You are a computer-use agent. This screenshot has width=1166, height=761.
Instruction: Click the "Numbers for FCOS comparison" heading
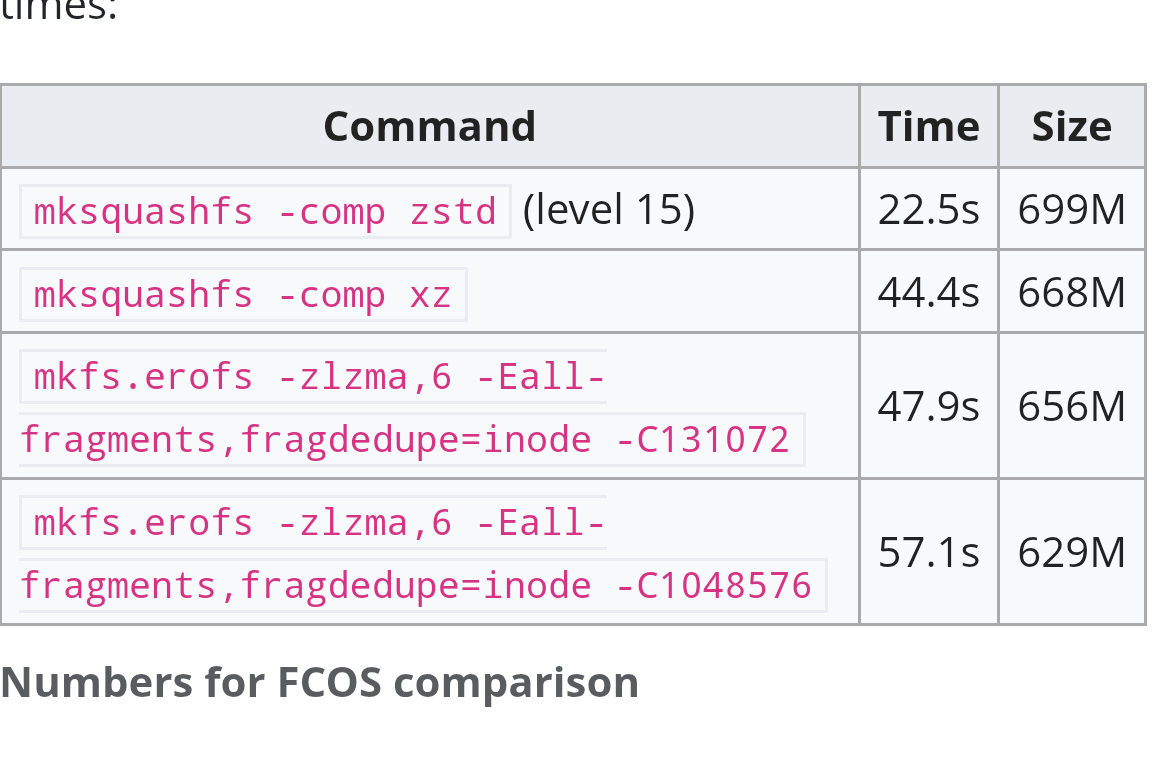[319, 682]
